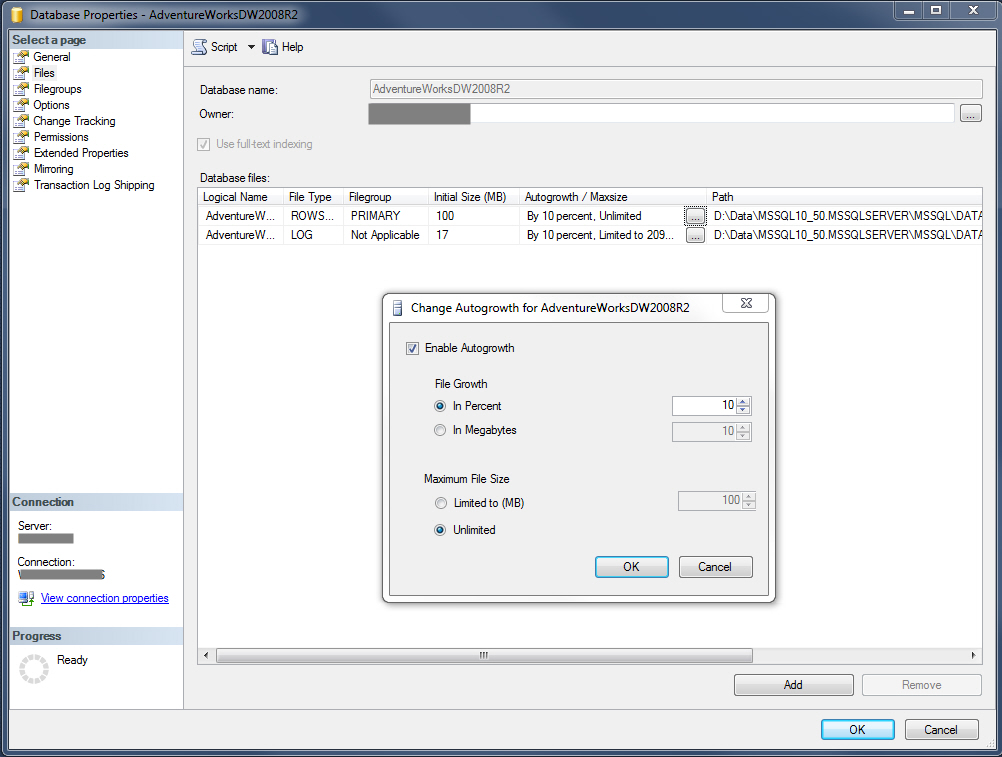Click OK in the Change Autogrowth dialog
Screen dimensions: 1002x757
631,566
